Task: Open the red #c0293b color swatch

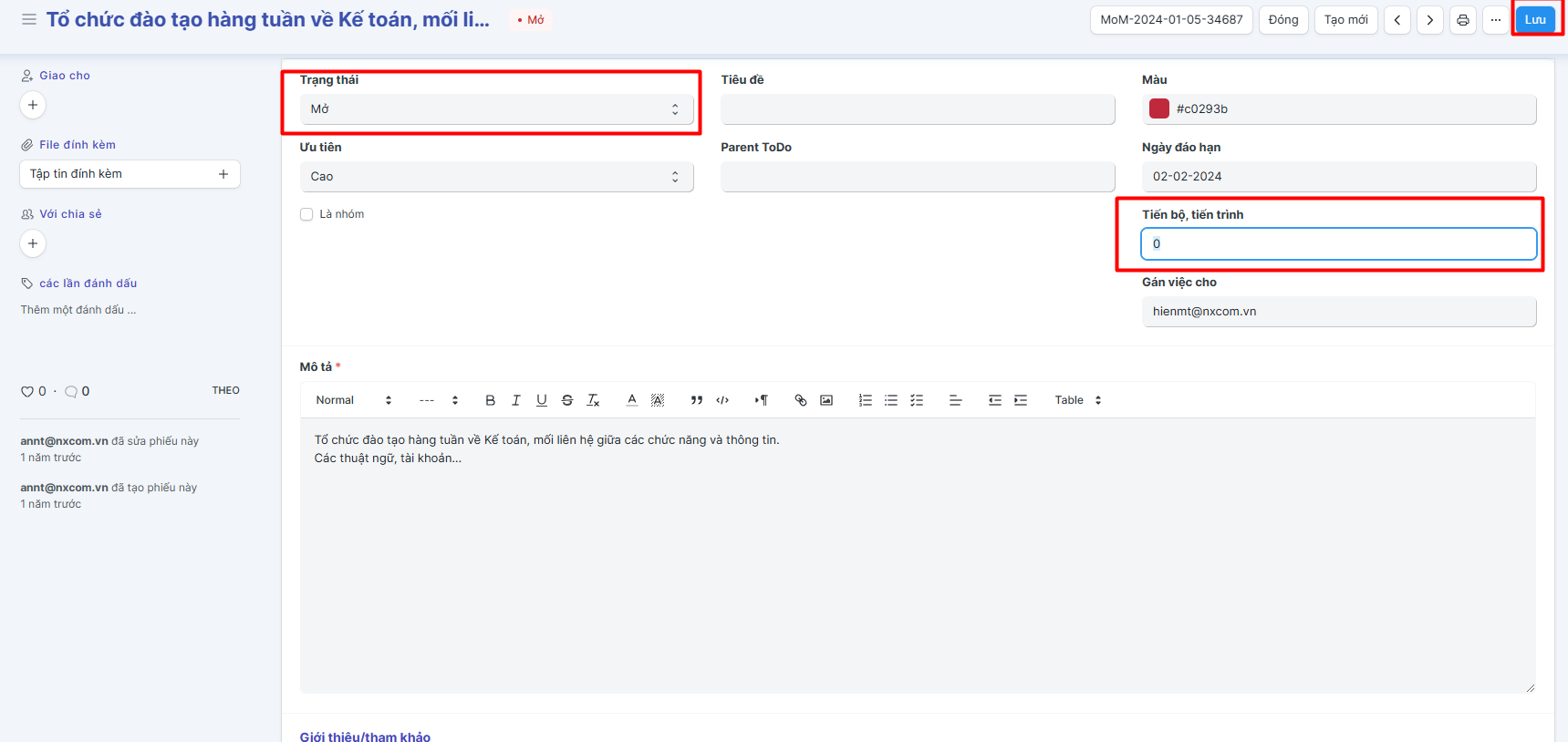Action: (x=1159, y=109)
